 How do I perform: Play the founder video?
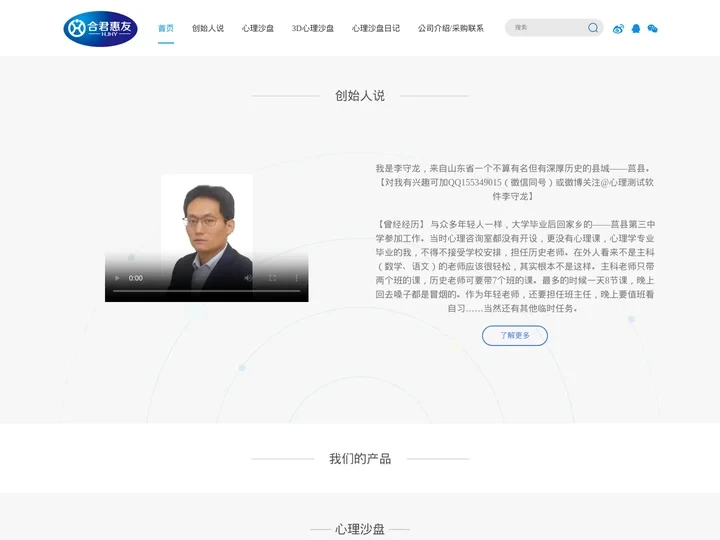tap(117, 278)
